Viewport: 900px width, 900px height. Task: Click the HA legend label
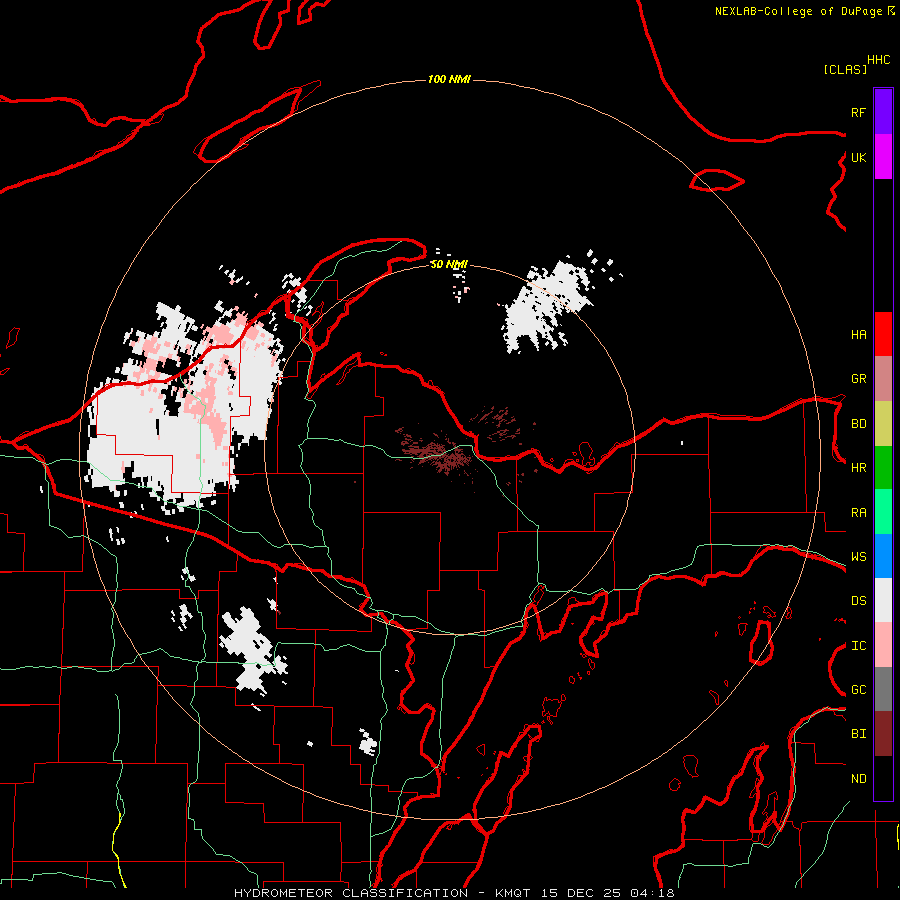coord(858,335)
